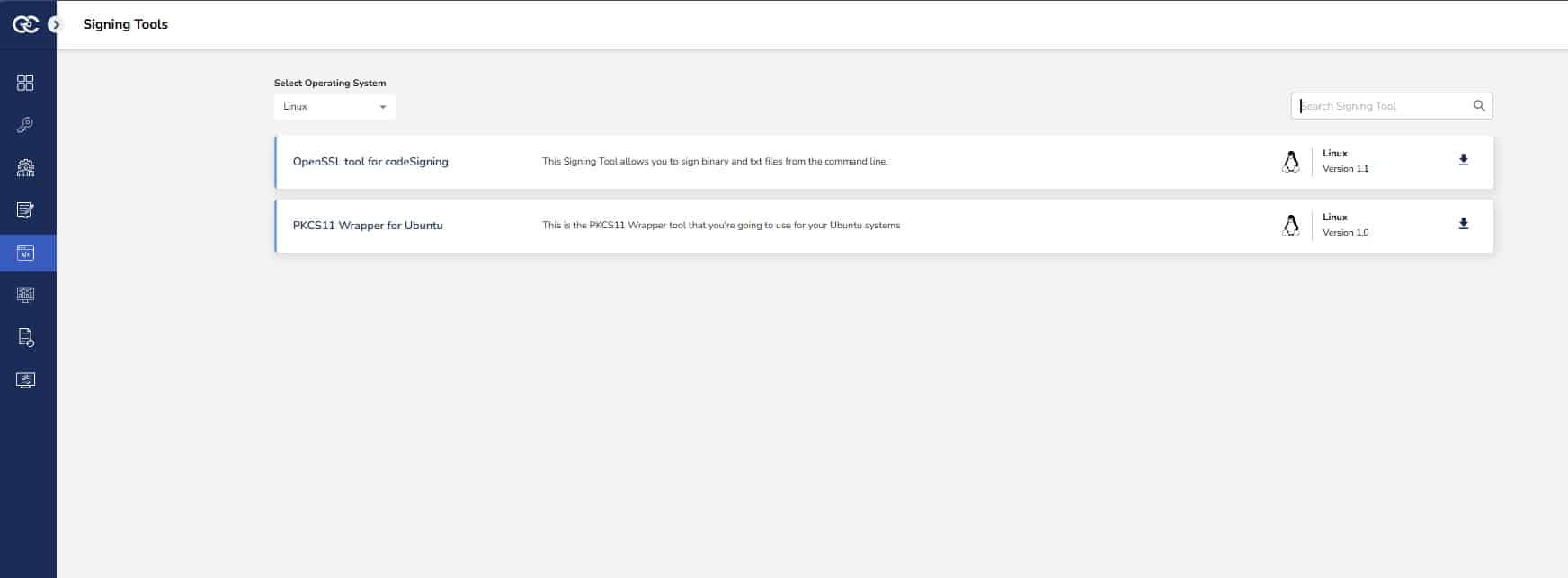The image size is (1568, 578).
Task: Click the document-with-badge sidebar icon
Action: click(25, 338)
